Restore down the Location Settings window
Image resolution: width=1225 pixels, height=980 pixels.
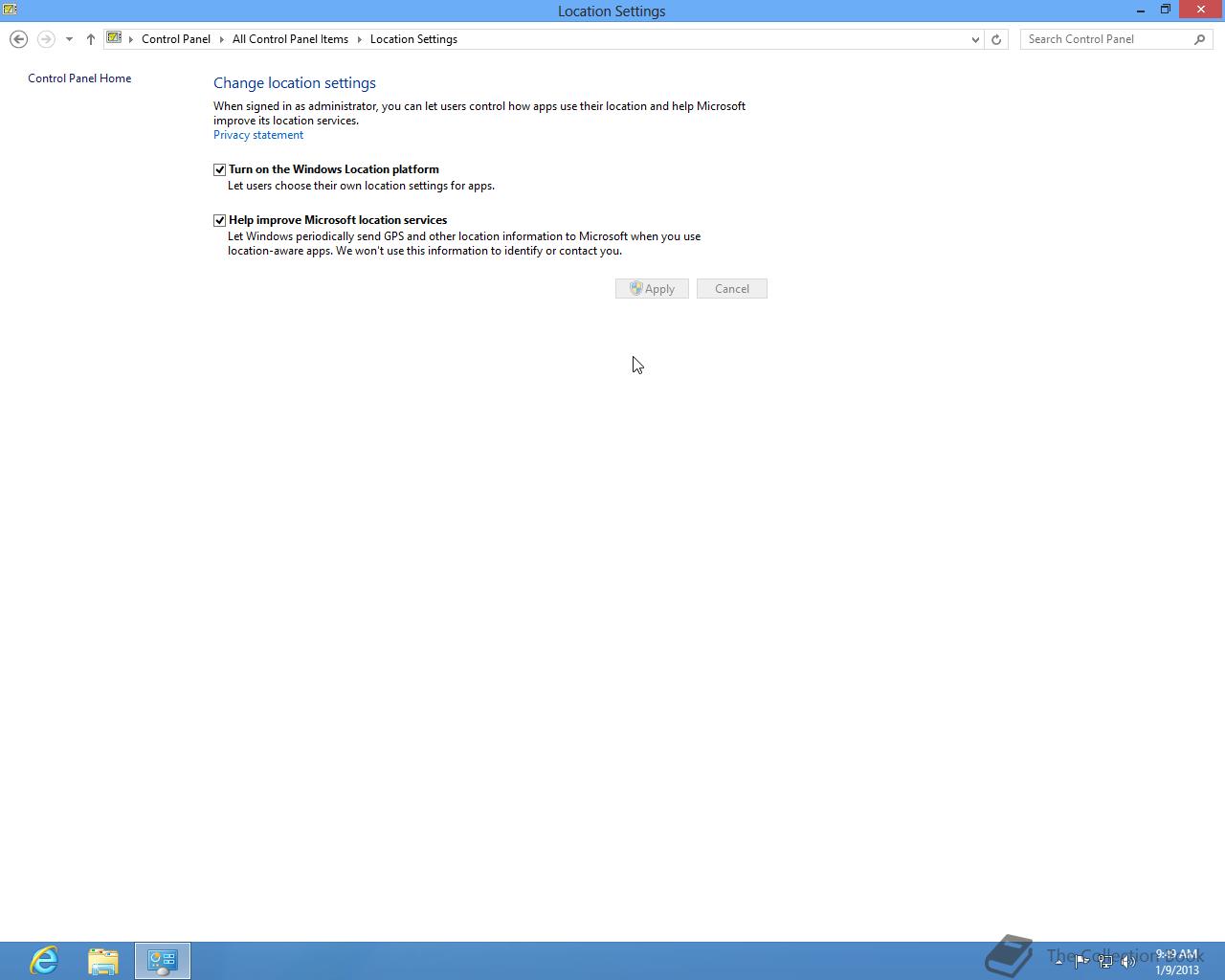pyautogui.click(x=1166, y=10)
